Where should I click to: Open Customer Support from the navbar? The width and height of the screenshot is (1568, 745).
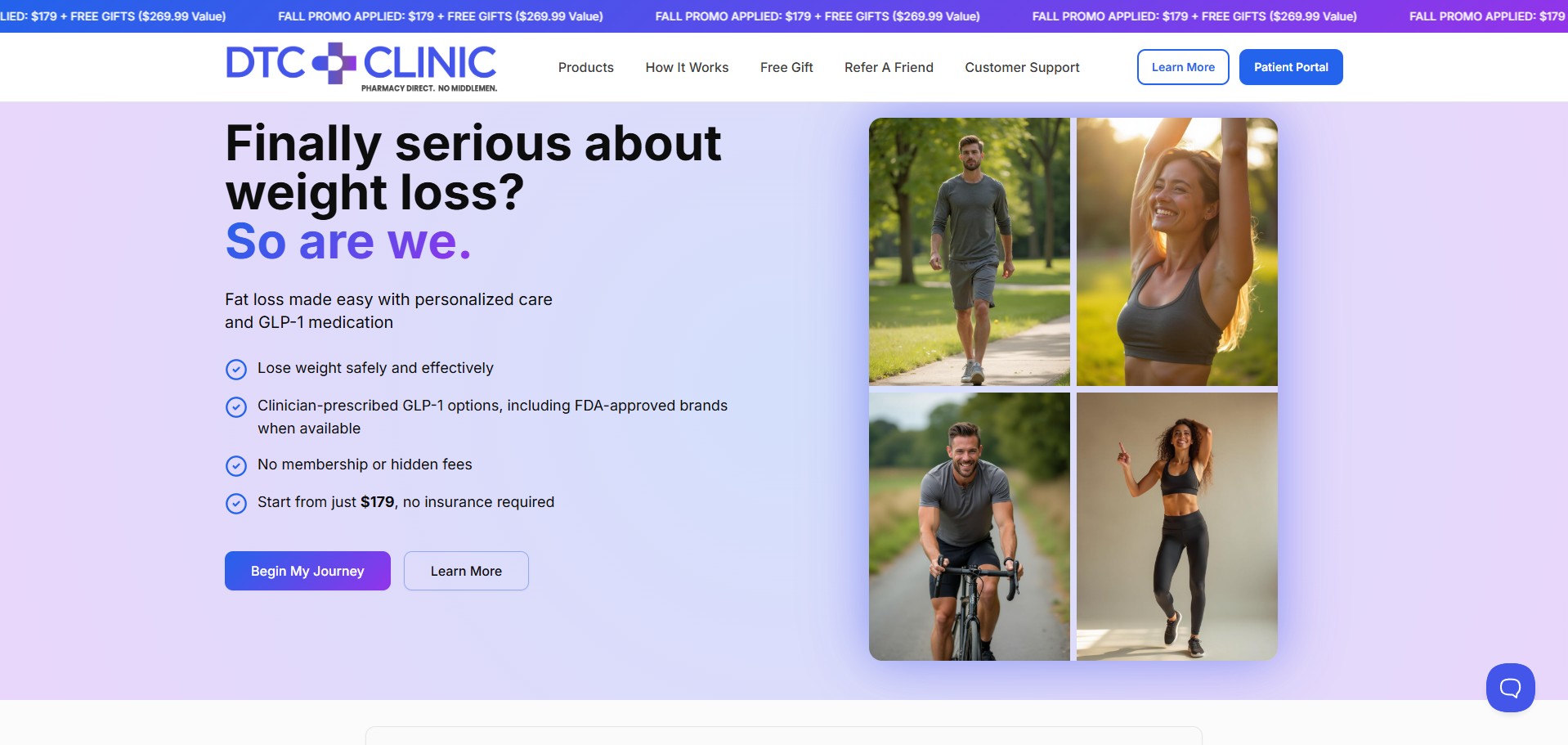(x=1022, y=67)
